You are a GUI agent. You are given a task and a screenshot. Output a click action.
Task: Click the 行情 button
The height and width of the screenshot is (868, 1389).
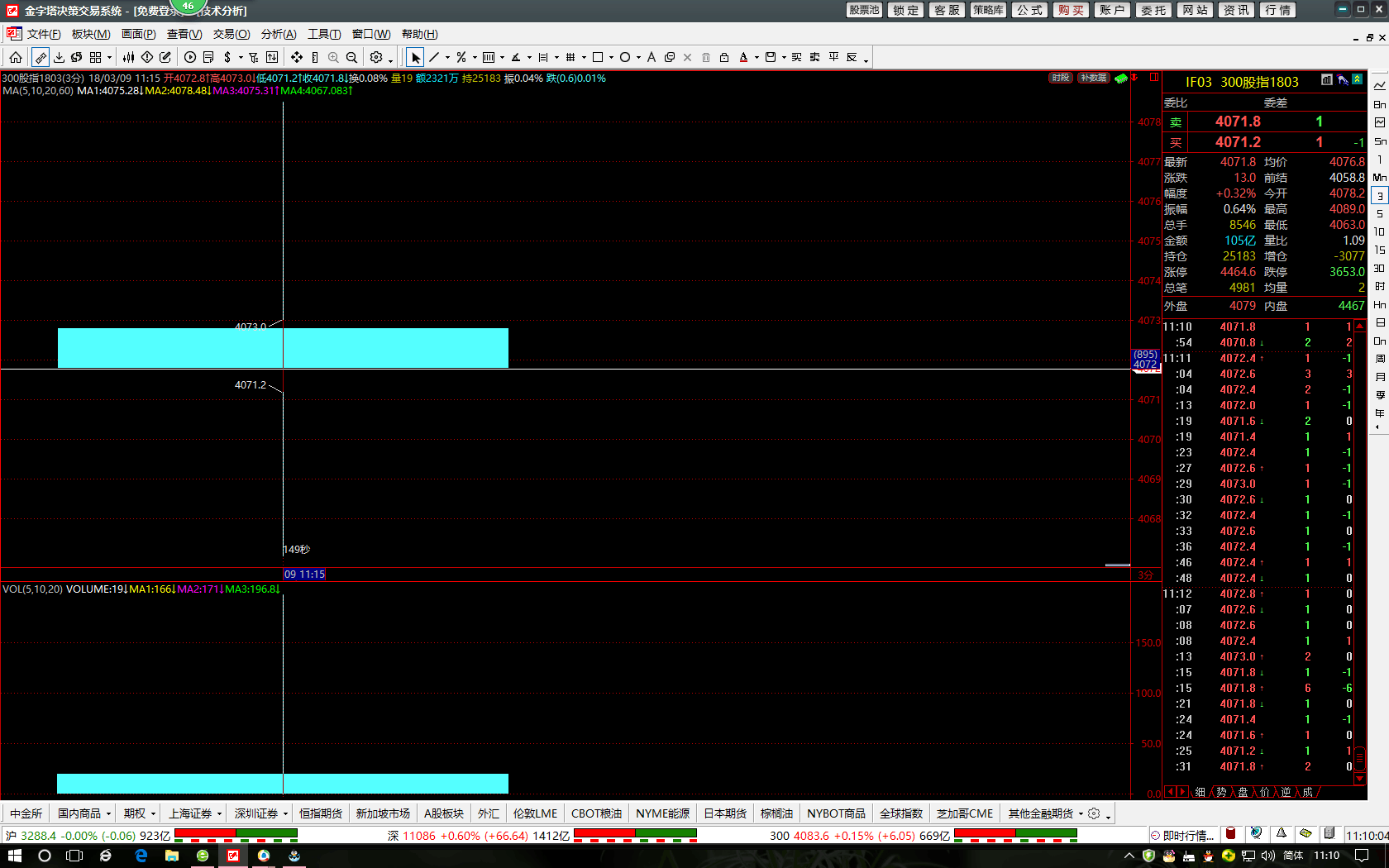(x=1277, y=10)
